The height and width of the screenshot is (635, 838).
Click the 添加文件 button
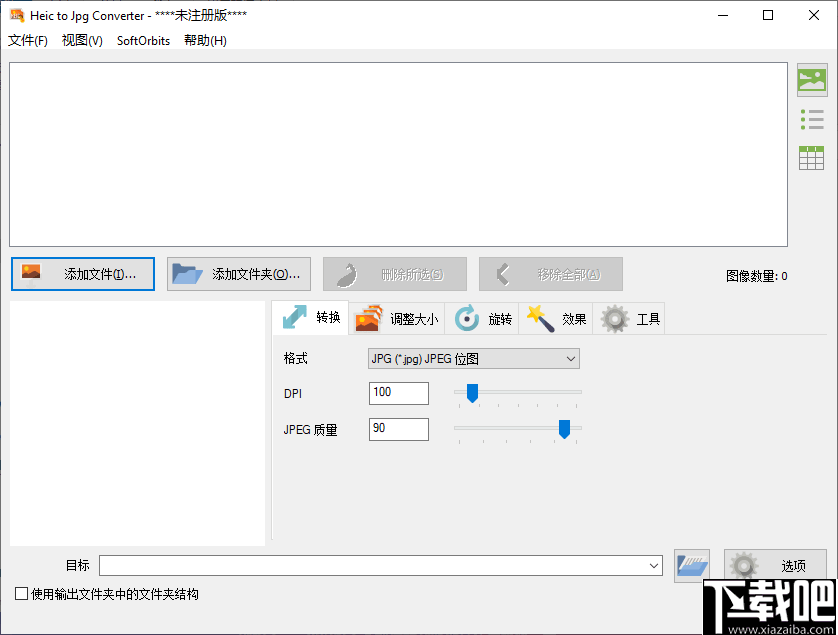coord(82,273)
